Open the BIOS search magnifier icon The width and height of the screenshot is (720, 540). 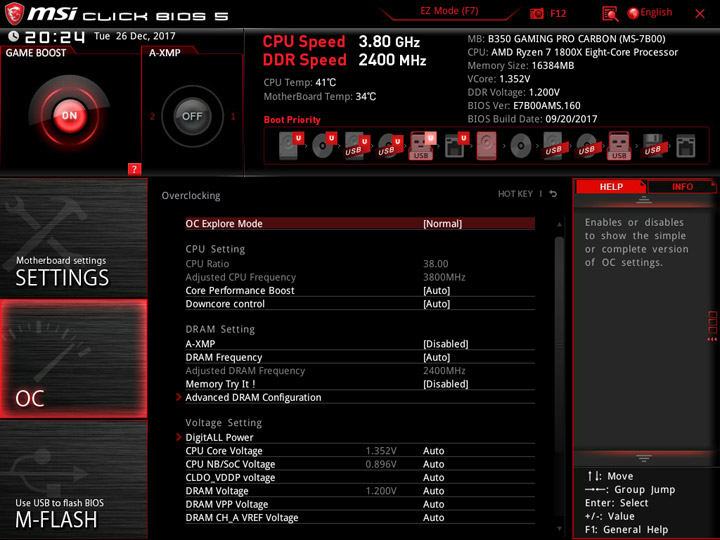(610, 14)
